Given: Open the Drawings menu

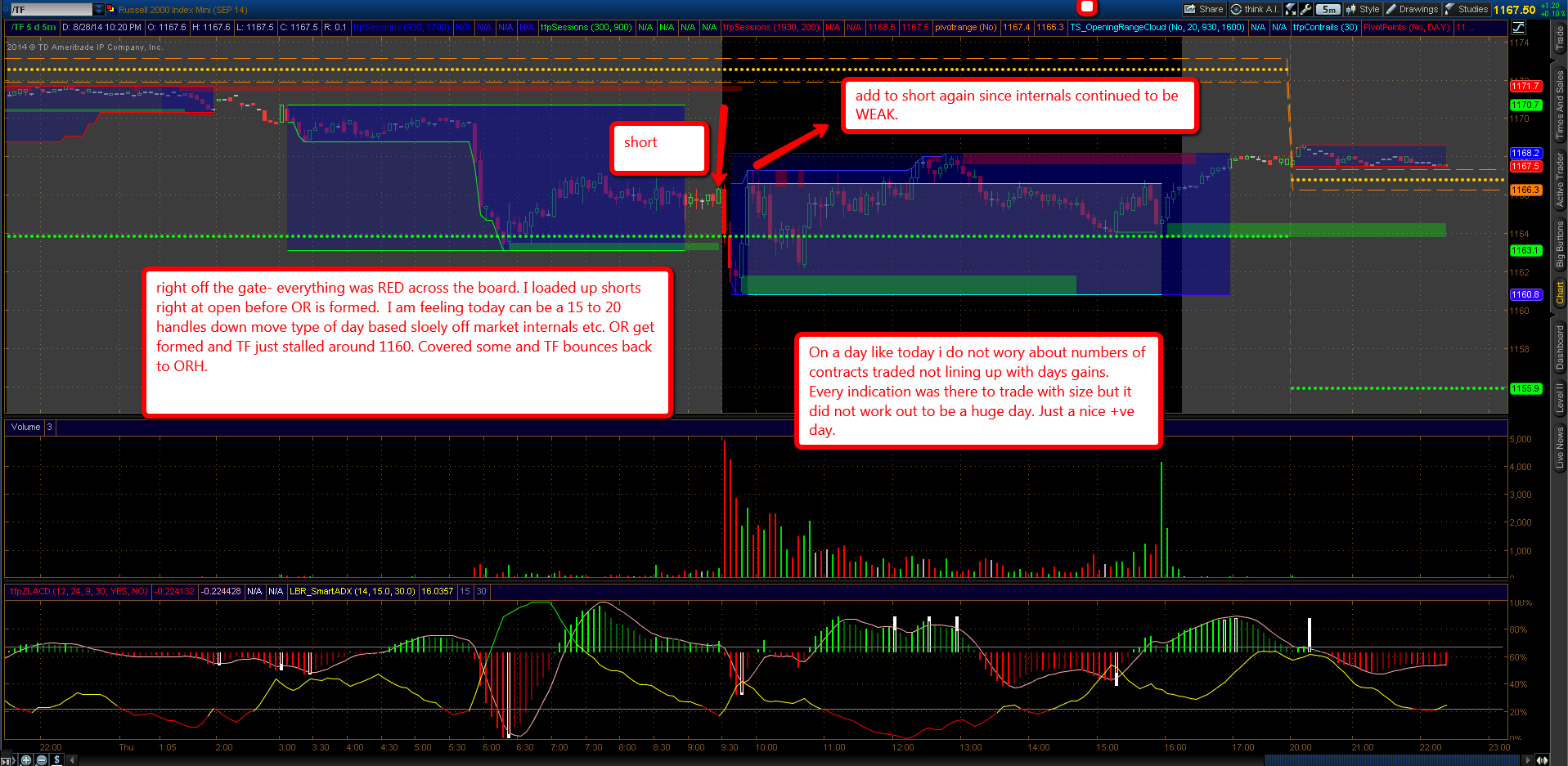Looking at the screenshot, I should pyautogui.click(x=1412, y=9).
